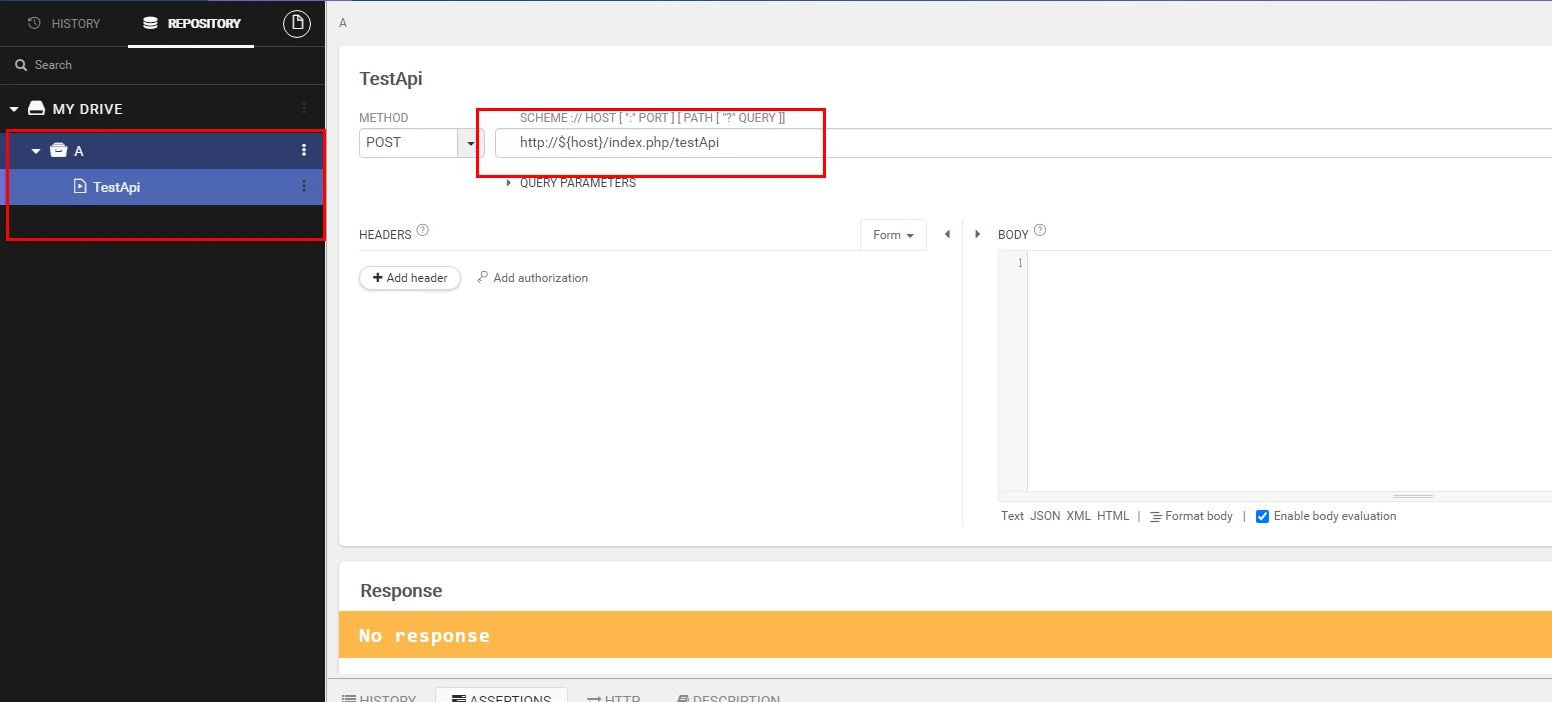Select the Assertions tab

[x=501, y=696]
